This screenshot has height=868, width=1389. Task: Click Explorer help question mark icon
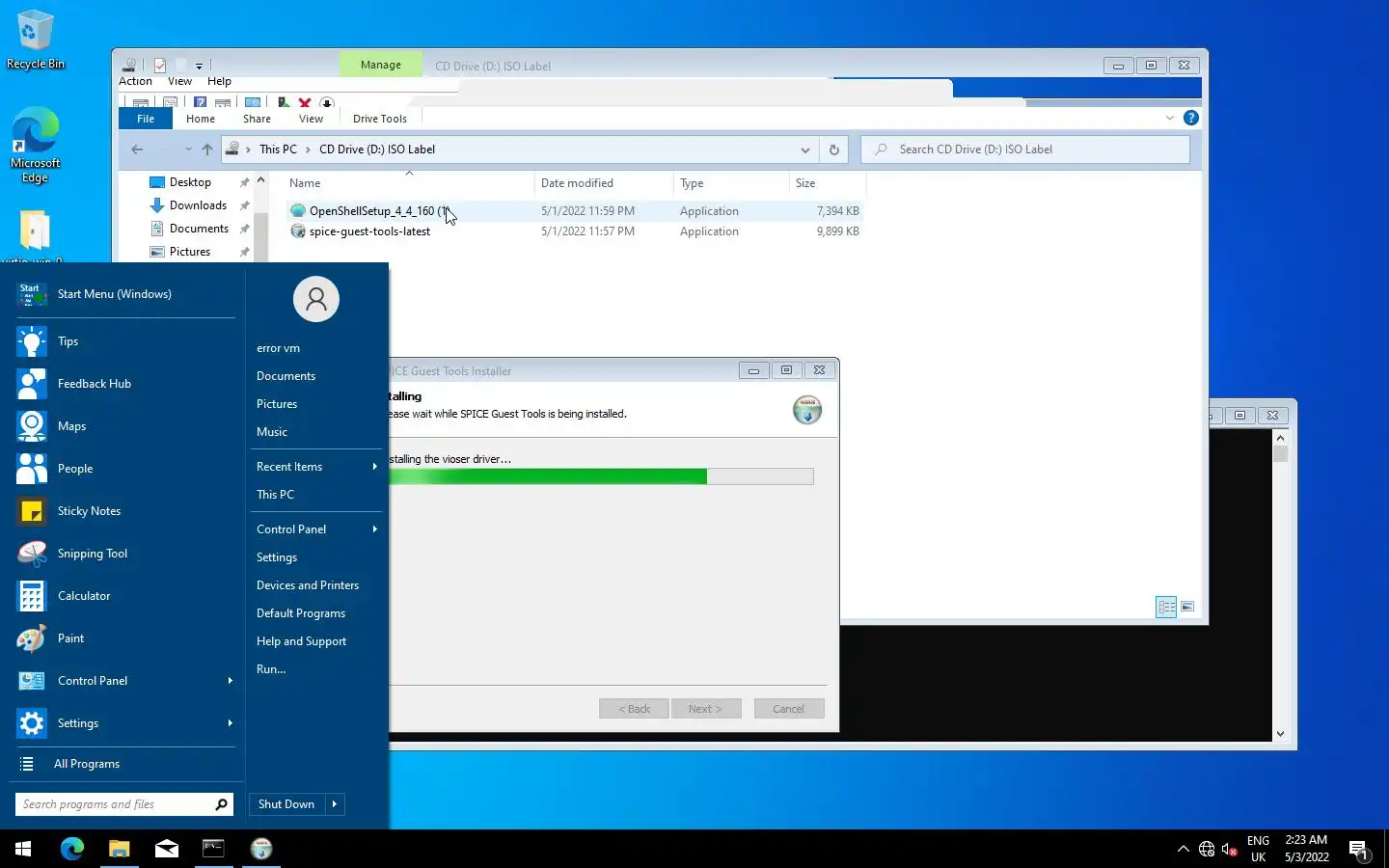click(x=1191, y=118)
